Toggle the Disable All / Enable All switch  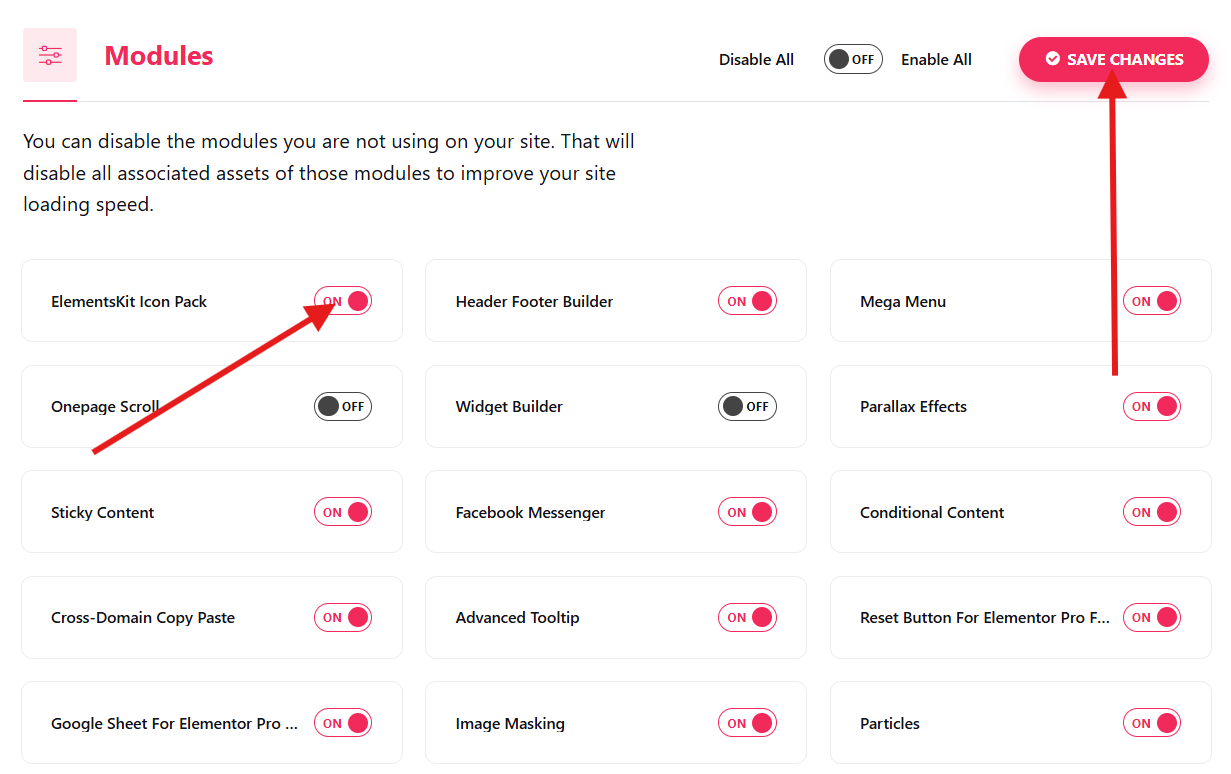853,59
